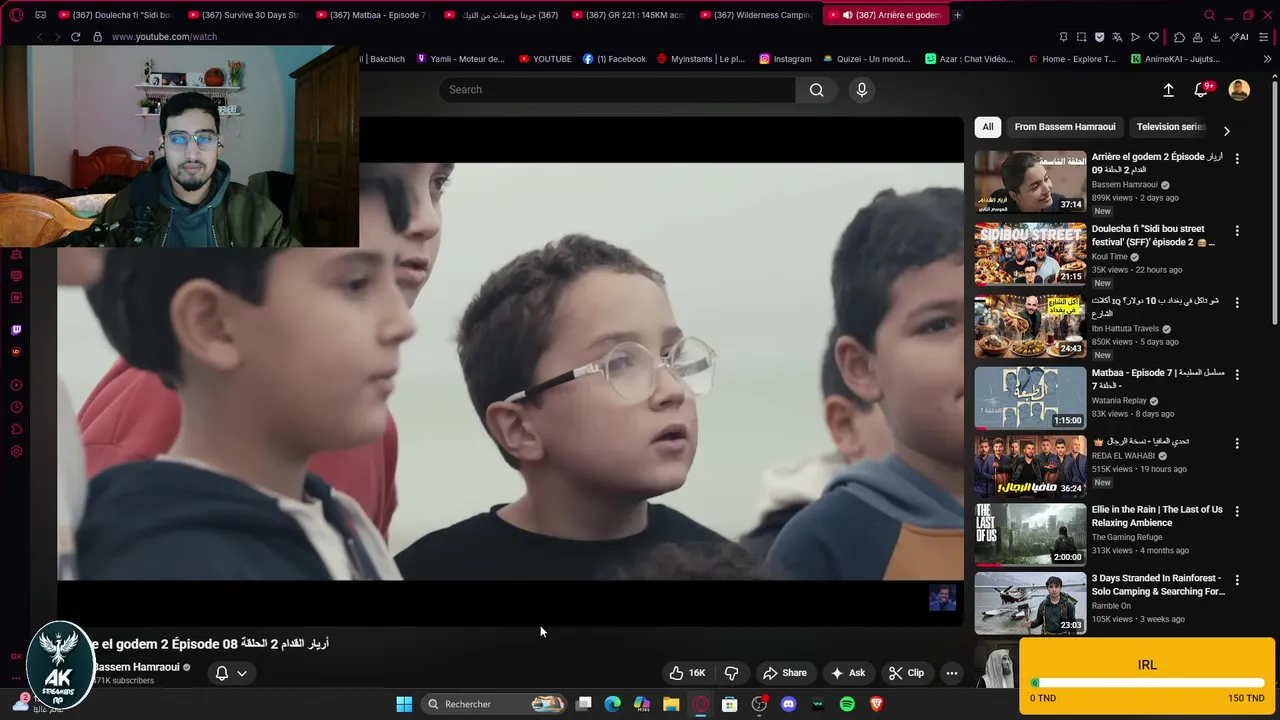
Task: Open the Opera sidebar history clock icon
Action: (x=16, y=407)
